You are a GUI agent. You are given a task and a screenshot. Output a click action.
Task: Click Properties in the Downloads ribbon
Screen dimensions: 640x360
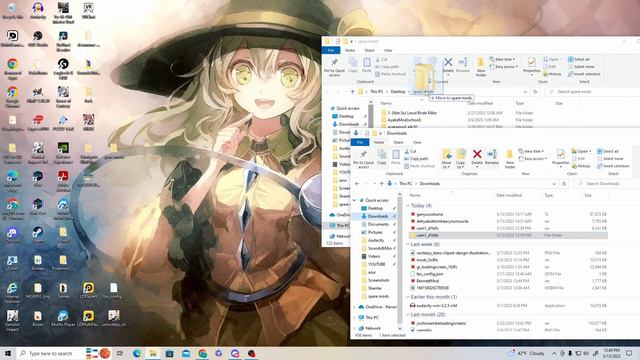pyautogui.click(x=560, y=157)
